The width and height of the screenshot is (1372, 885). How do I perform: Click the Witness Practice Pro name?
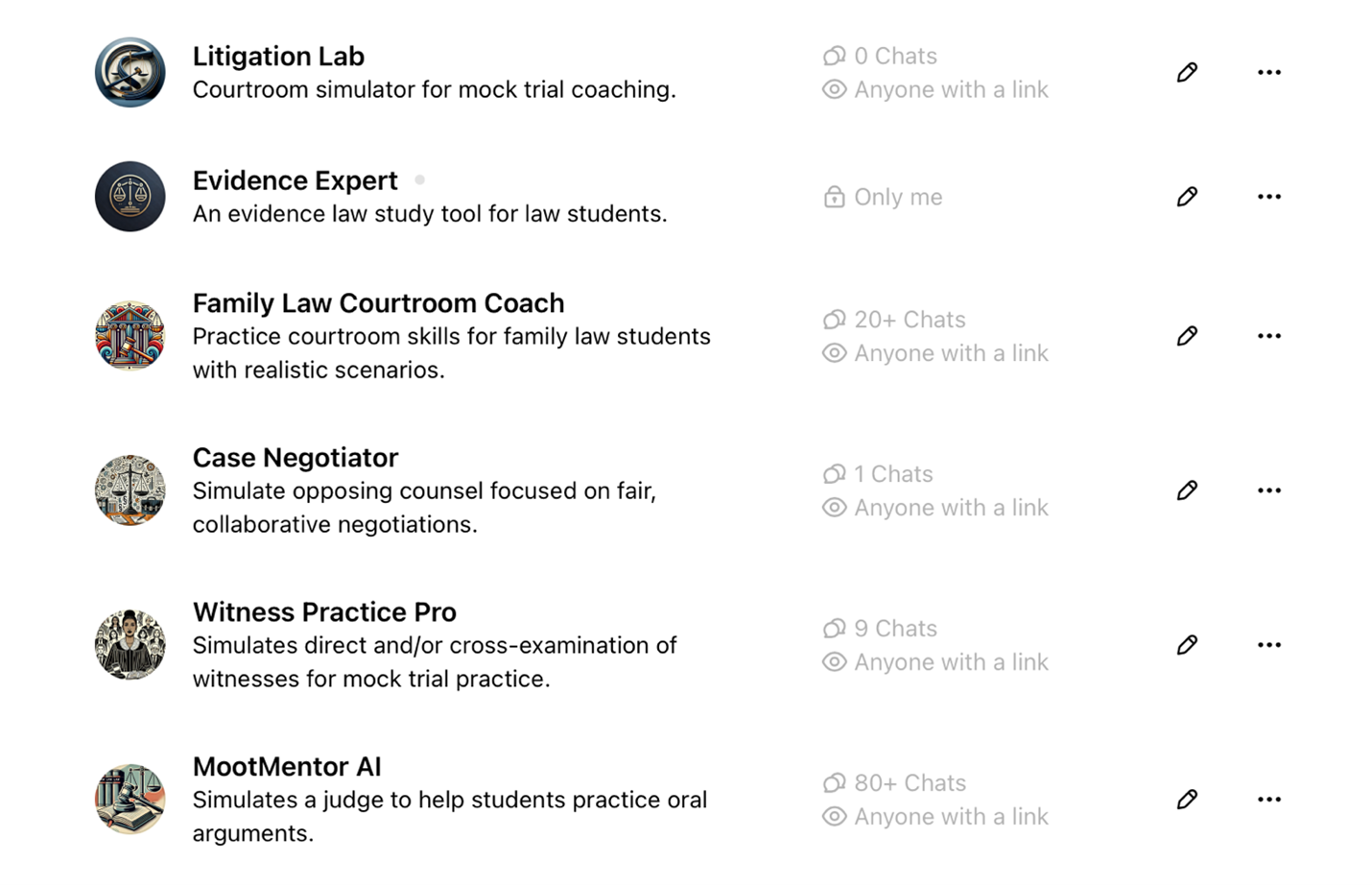pos(324,612)
